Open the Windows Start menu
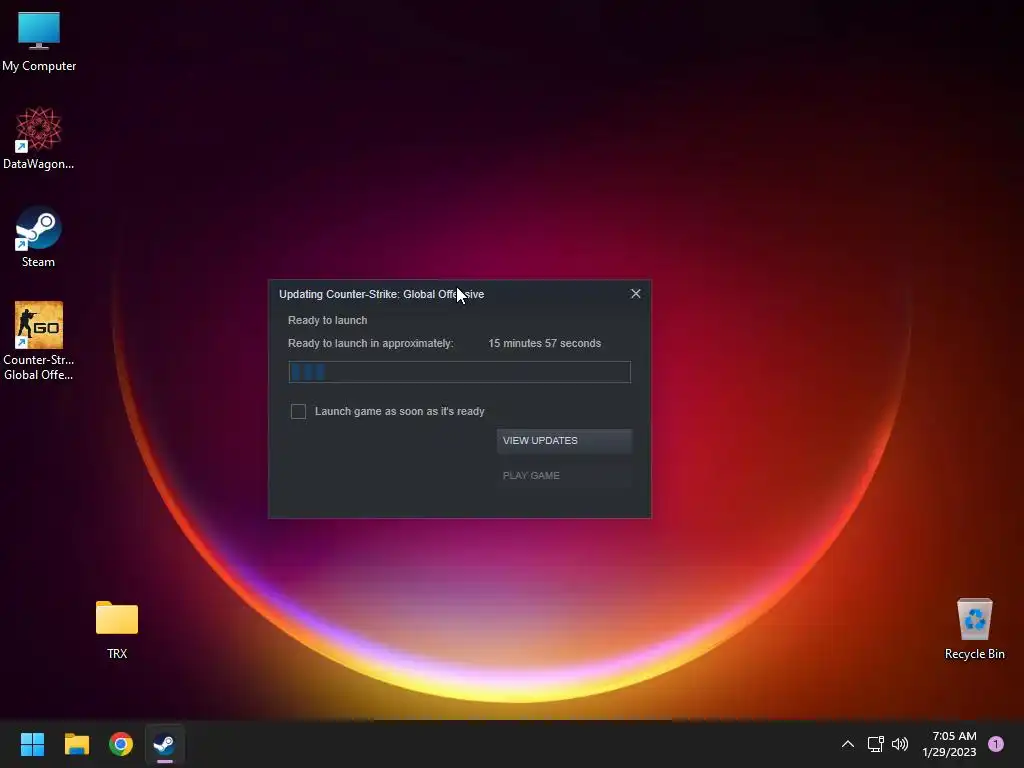Image resolution: width=1024 pixels, height=768 pixels. (32, 744)
